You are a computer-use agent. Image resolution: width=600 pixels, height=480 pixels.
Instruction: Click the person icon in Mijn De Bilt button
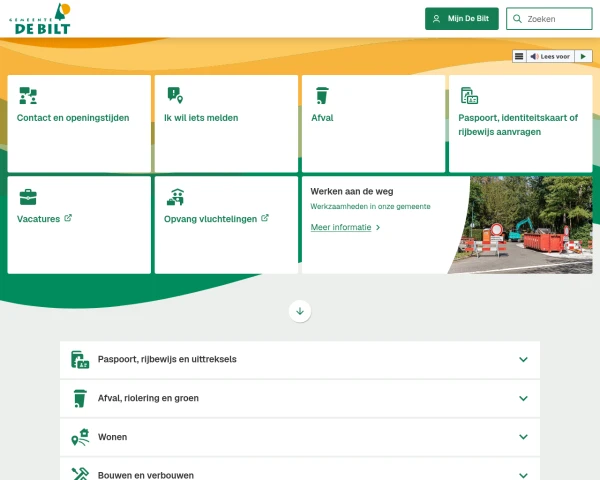click(x=436, y=19)
